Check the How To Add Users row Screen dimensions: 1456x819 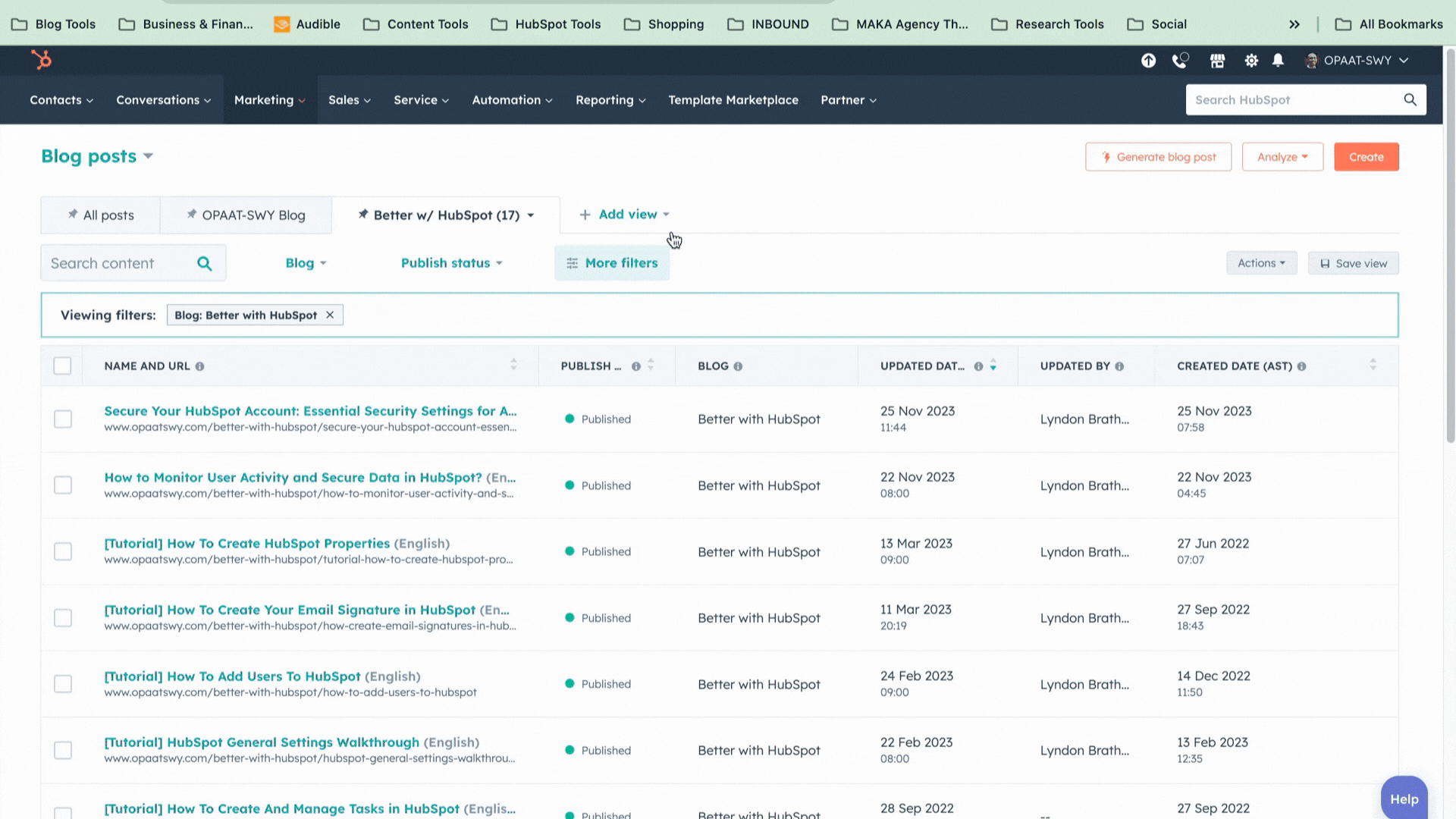pyautogui.click(x=63, y=684)
